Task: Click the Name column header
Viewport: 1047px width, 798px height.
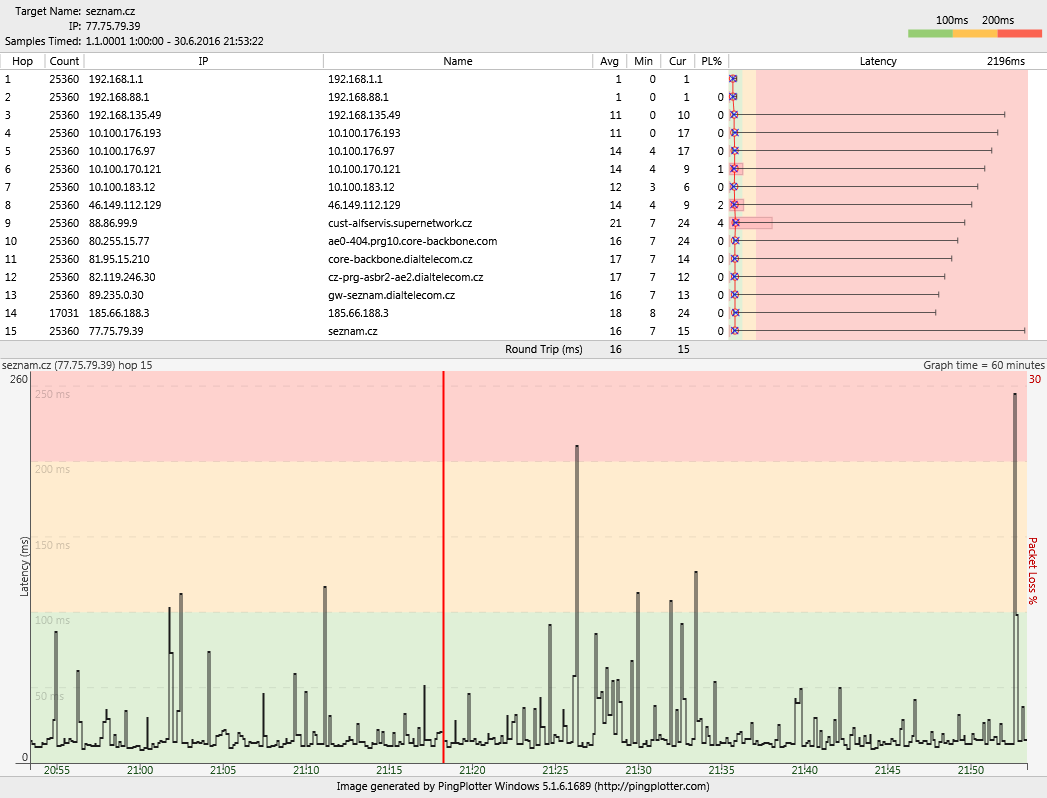Action: coord(457,61)
